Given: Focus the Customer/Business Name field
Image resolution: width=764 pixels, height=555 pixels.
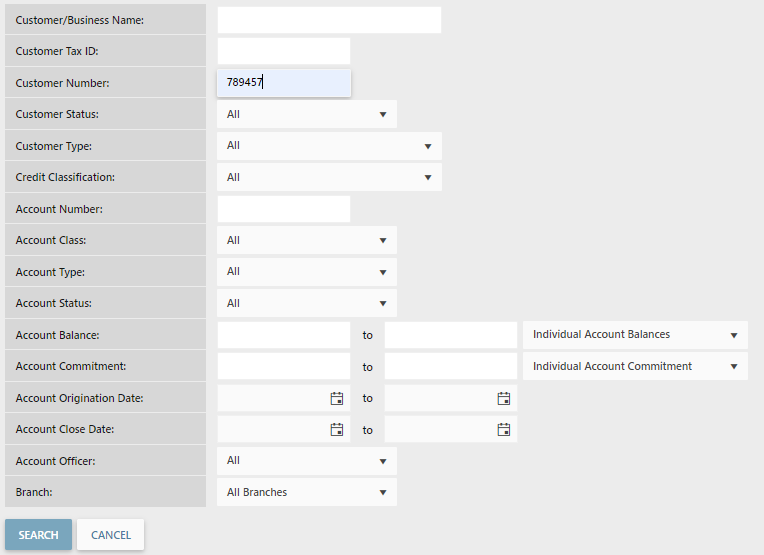Looking at the screenshot, I should [329, 20].
